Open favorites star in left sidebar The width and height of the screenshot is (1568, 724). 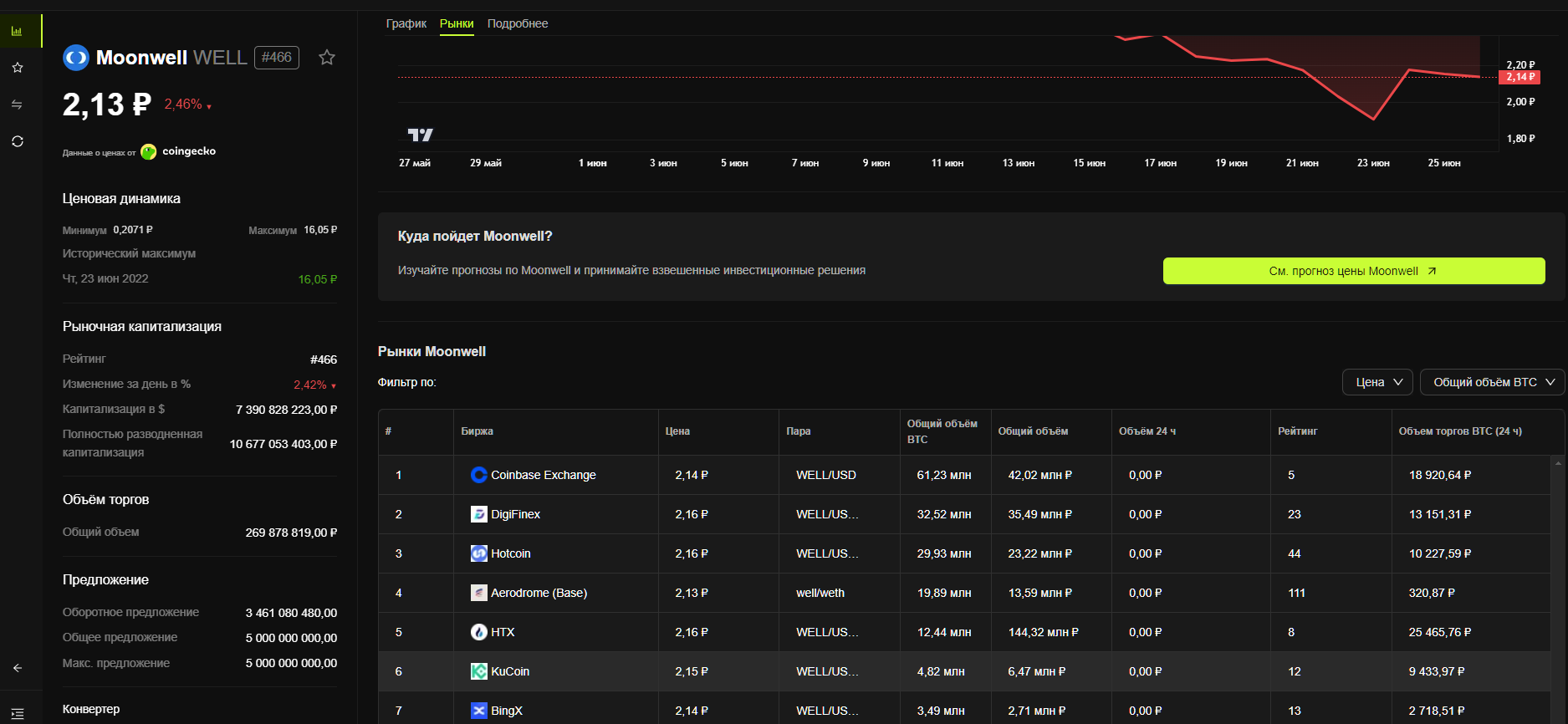click(x=17, y=68)
